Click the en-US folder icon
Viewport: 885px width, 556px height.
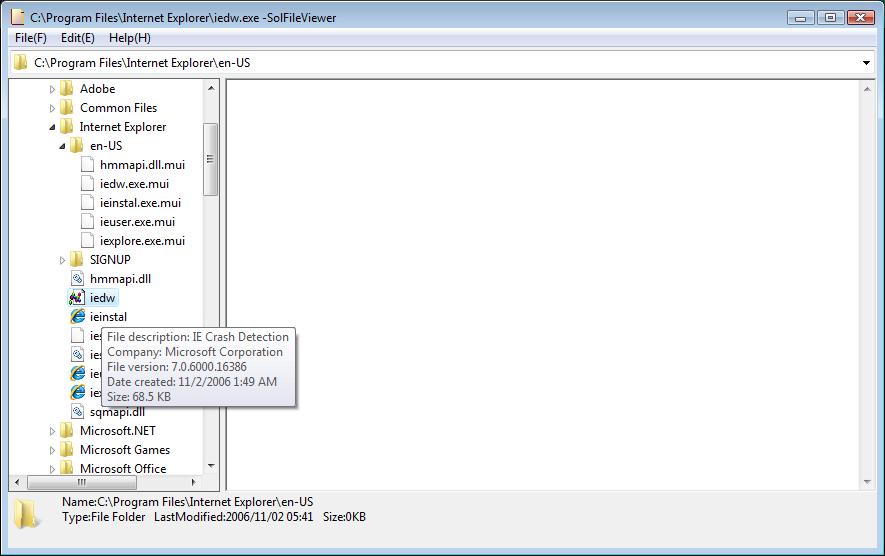click(77, 146)
